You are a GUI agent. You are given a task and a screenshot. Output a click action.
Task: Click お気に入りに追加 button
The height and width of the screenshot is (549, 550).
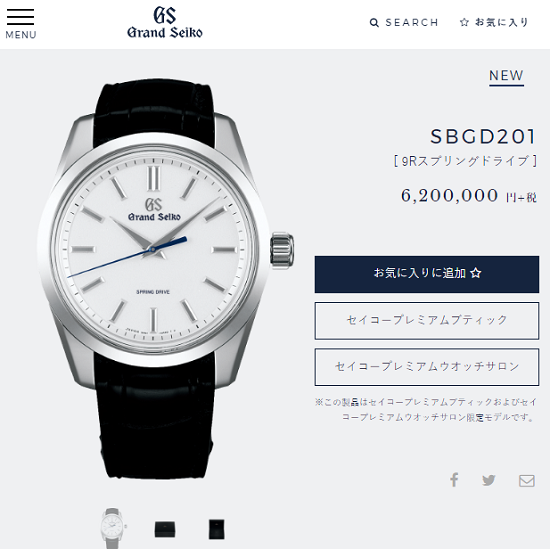tap(427, 274)
